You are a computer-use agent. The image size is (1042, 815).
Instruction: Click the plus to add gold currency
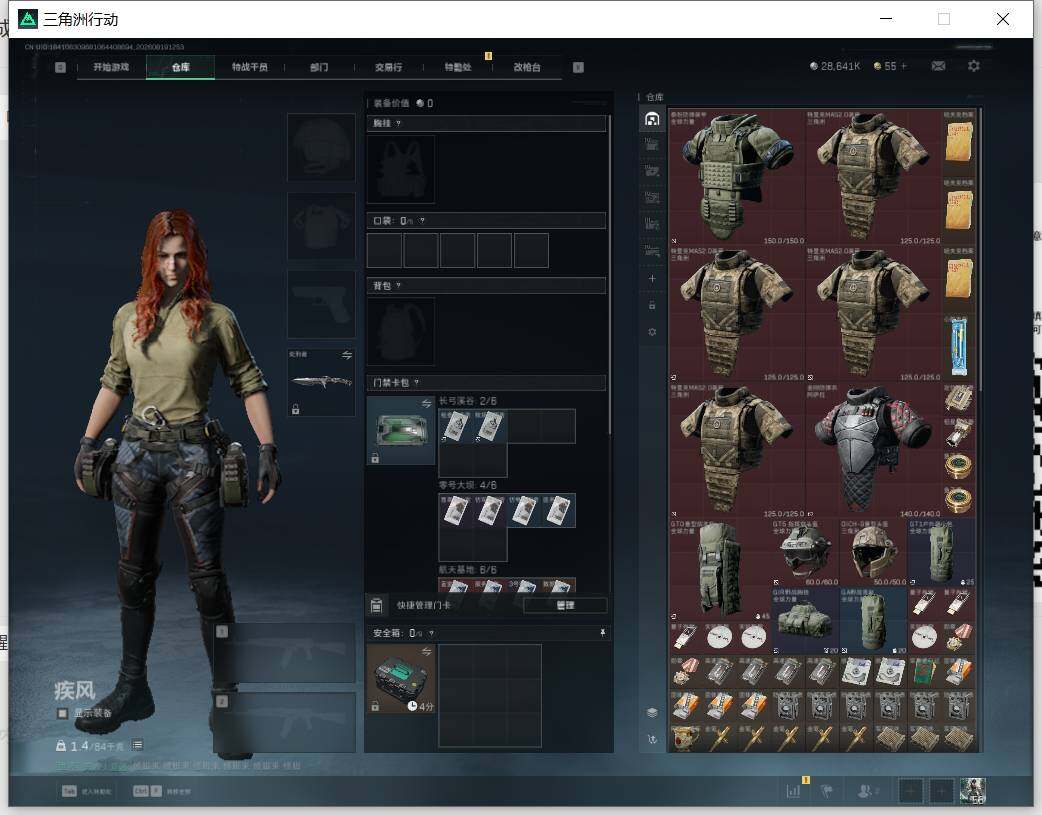pyautogui.click(x=903, y=66)
